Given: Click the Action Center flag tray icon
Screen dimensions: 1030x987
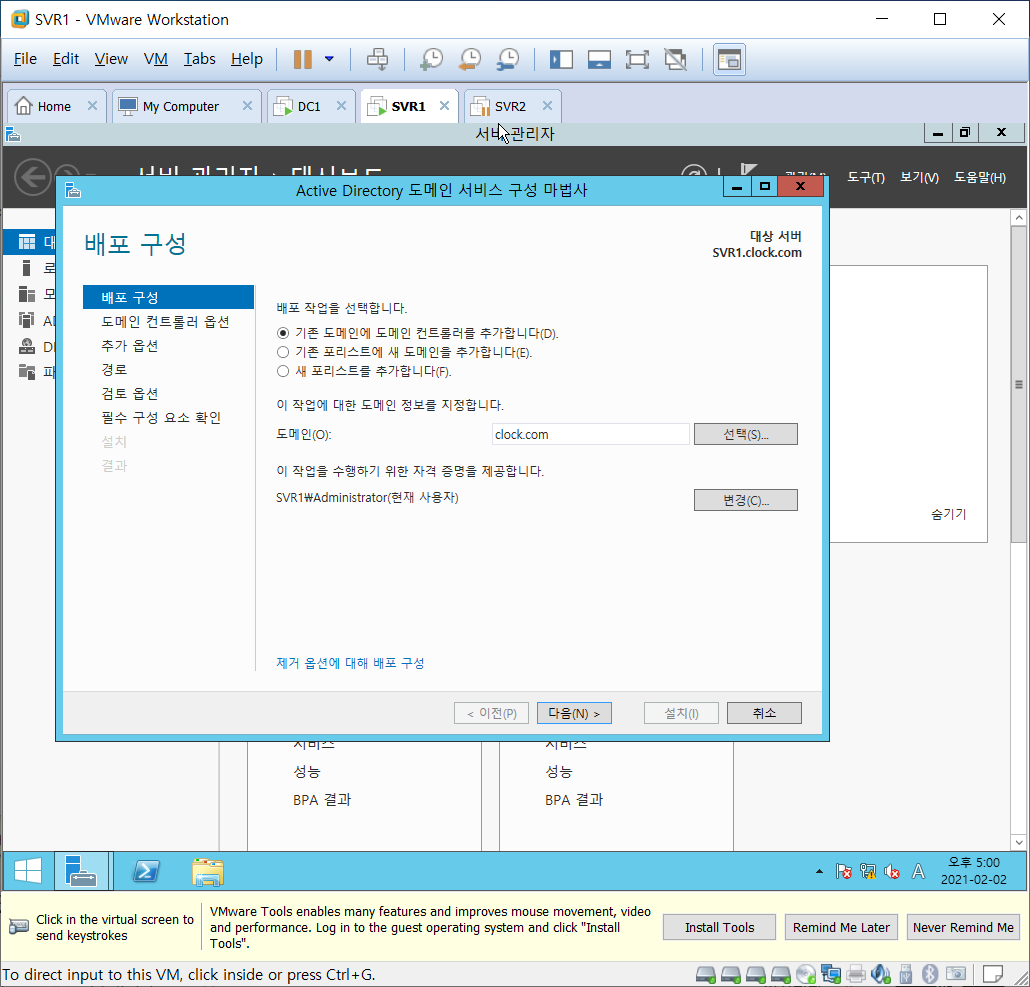Looking at the screenshot, I should [x=843, y=871].
